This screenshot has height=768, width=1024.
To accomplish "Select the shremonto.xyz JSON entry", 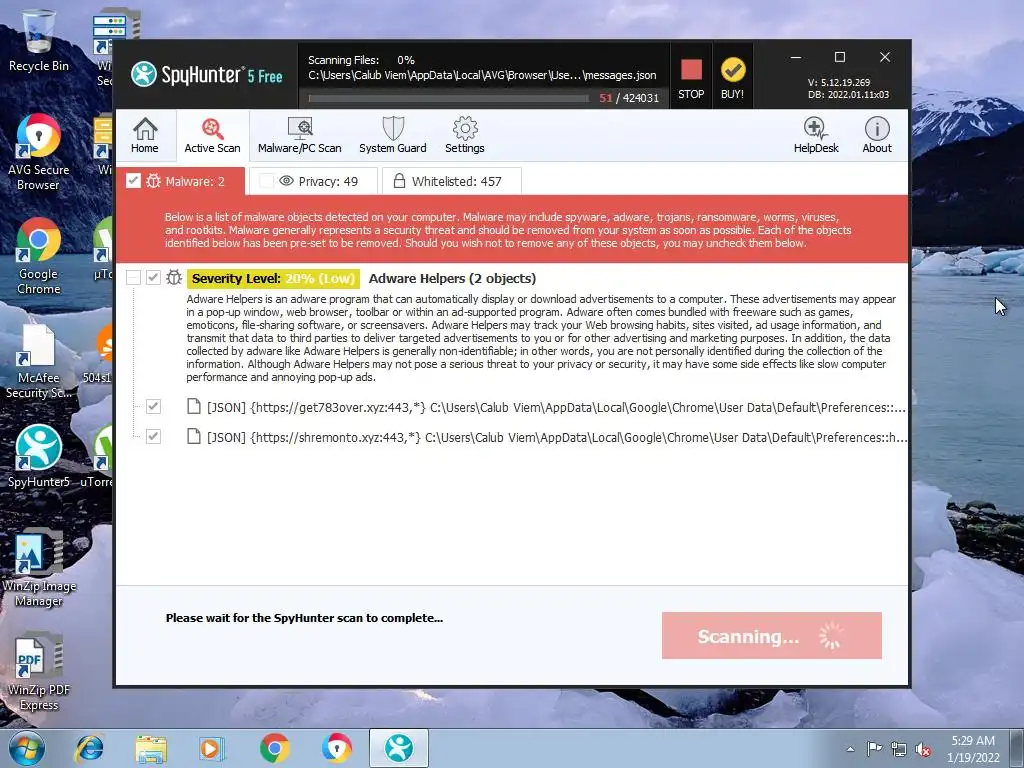I will click(x=546, y=437).
